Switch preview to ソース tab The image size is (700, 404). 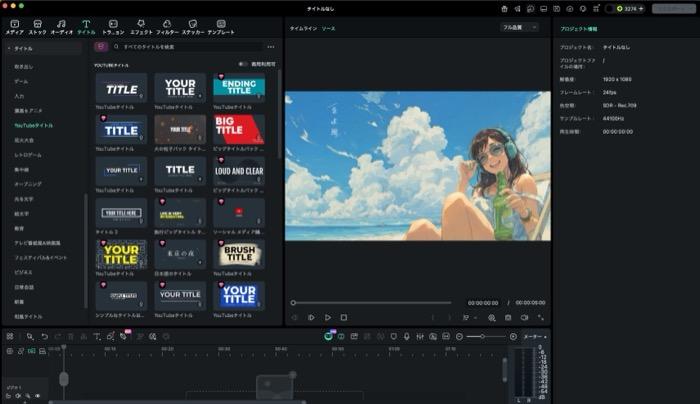(329, 29)
